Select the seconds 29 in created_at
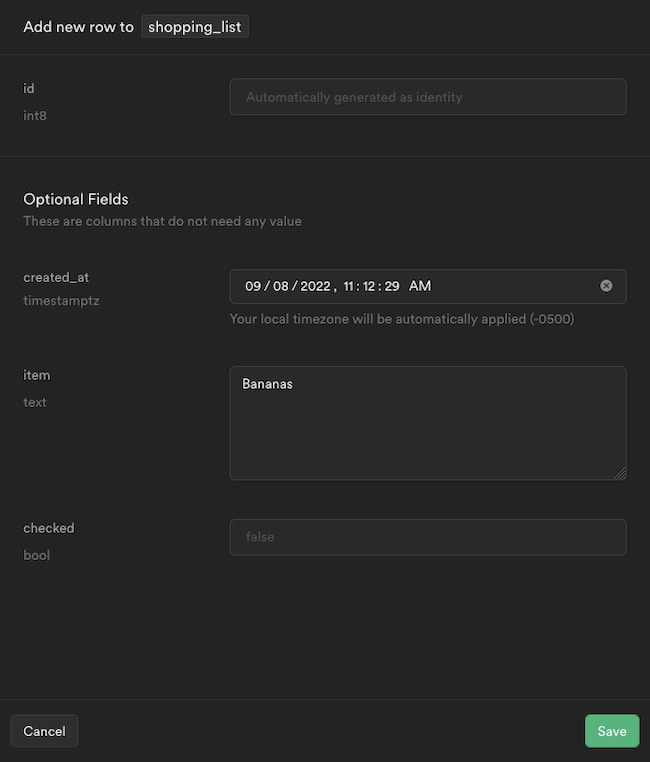Viewport: 650px width, 762px height. click(x=392, y=286)
